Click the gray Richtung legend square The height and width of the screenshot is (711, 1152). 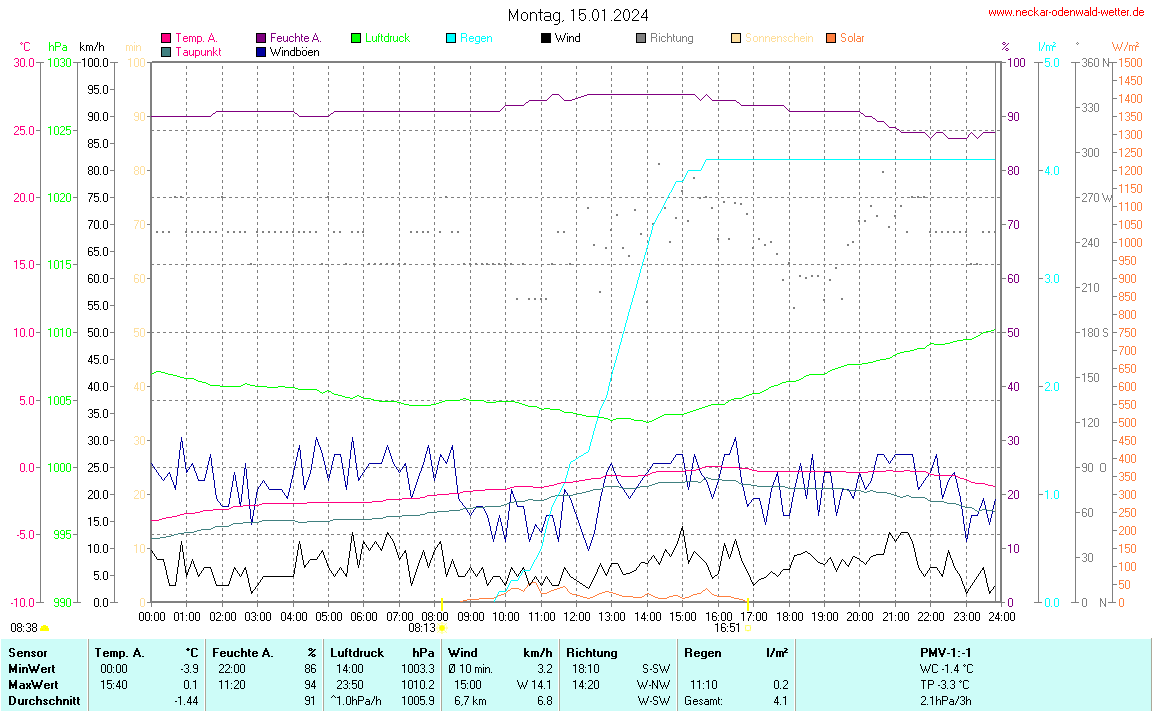641,38
